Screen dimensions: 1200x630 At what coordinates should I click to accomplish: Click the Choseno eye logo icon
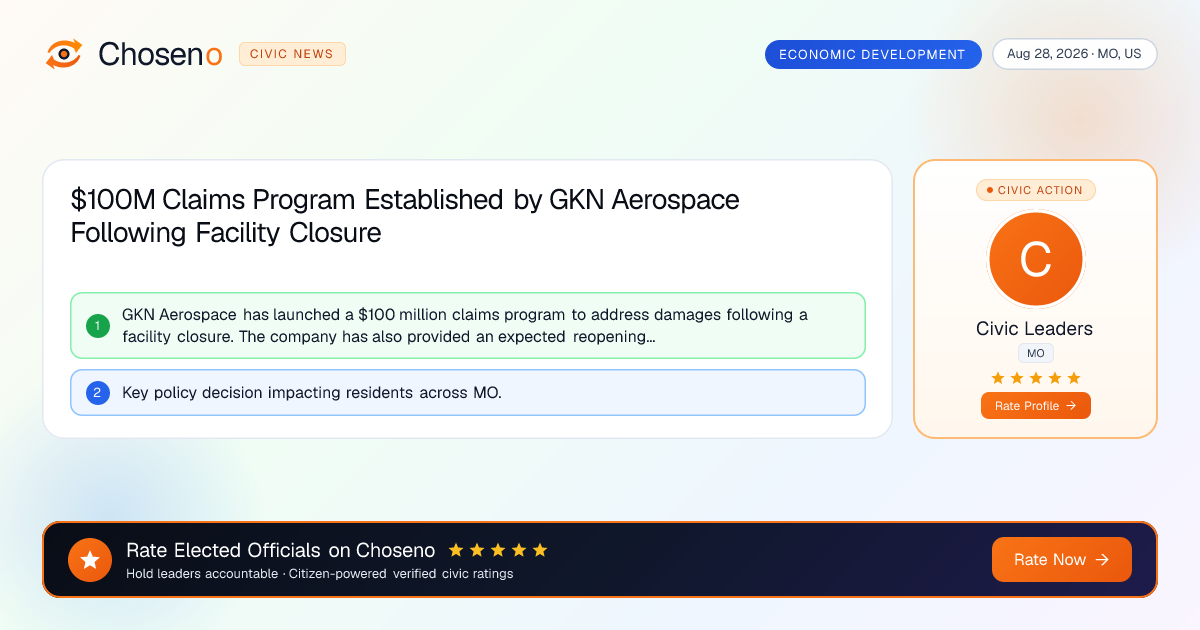pos(64,54)
